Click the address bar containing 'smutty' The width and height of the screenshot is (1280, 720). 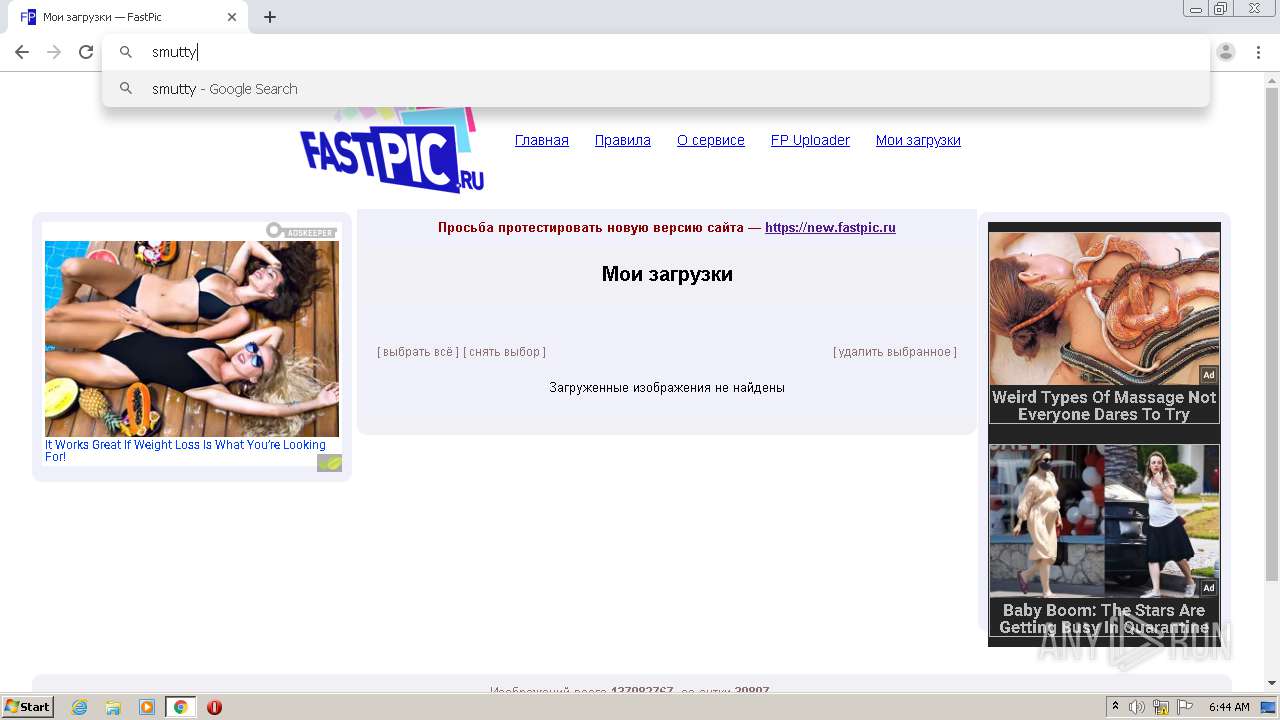coord(655,52)
